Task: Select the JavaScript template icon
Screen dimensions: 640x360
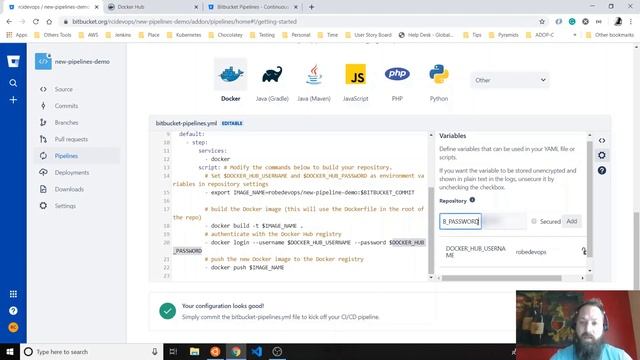Action: coord(356,74)
